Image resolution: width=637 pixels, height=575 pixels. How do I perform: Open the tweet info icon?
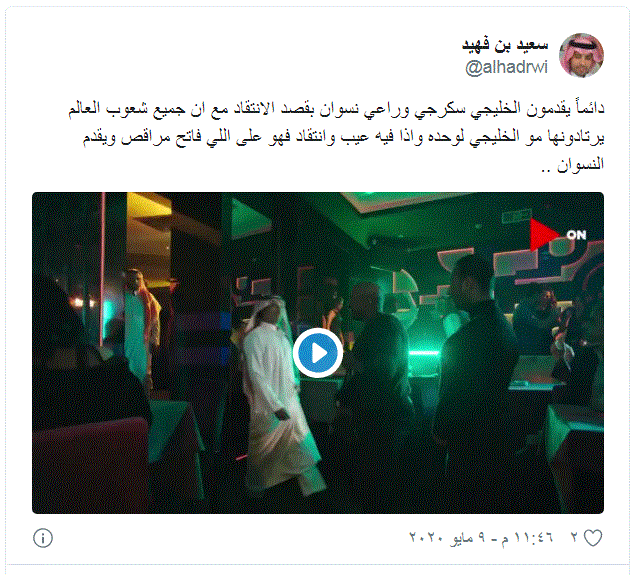(43, 538)
